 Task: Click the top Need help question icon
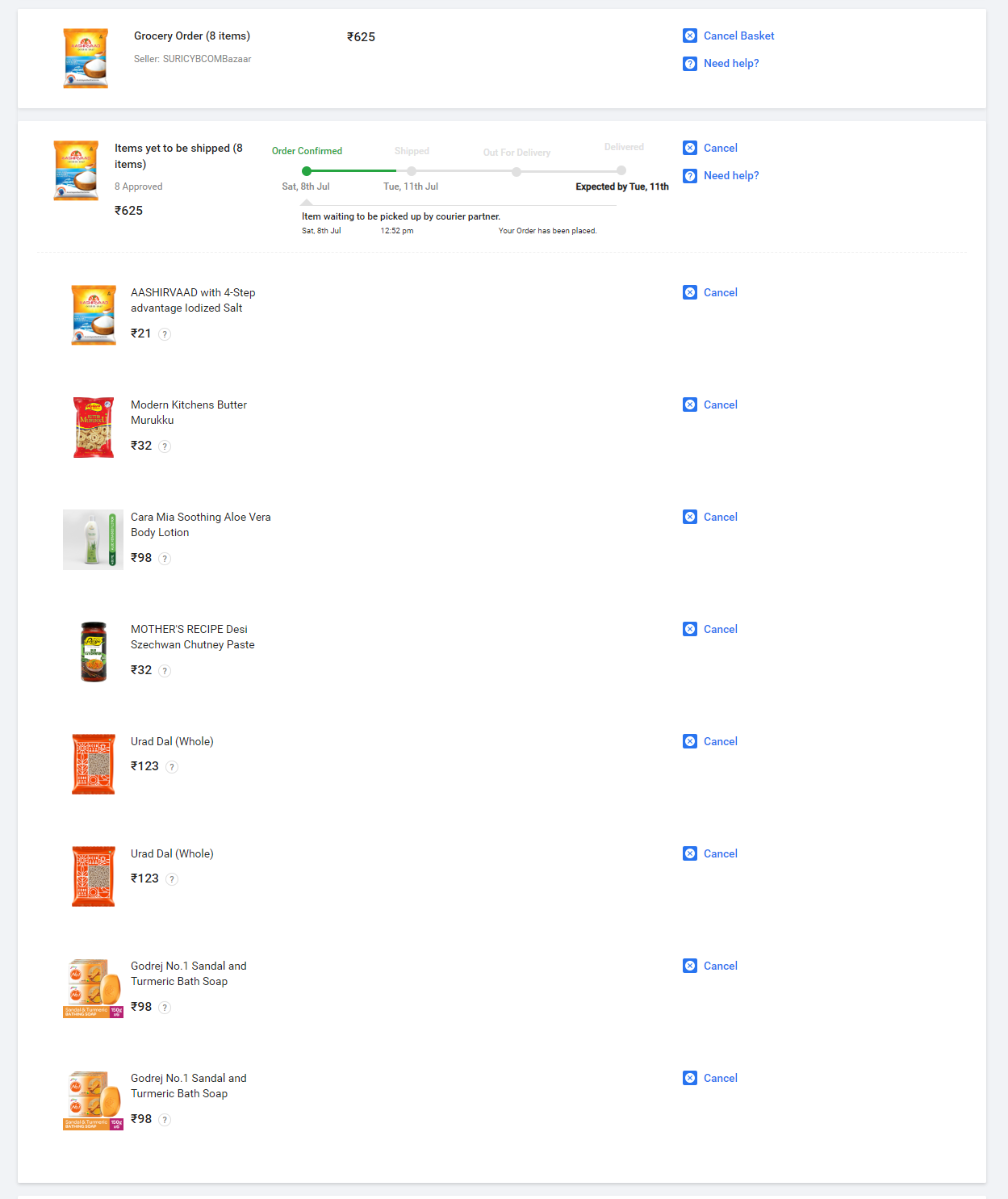pos(690,64)
